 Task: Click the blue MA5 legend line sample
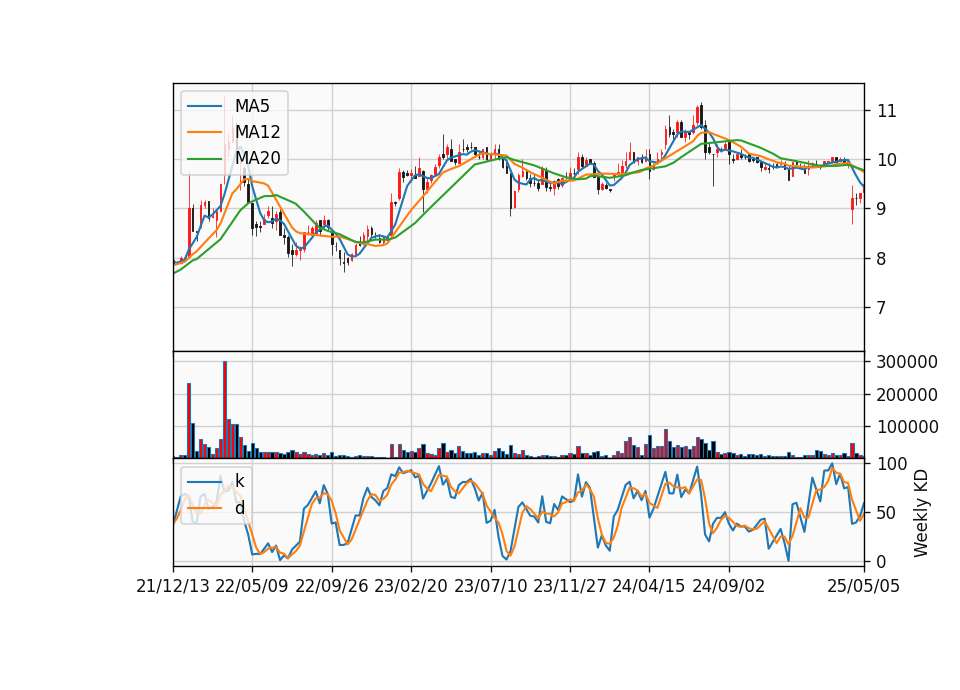(204, 107)
